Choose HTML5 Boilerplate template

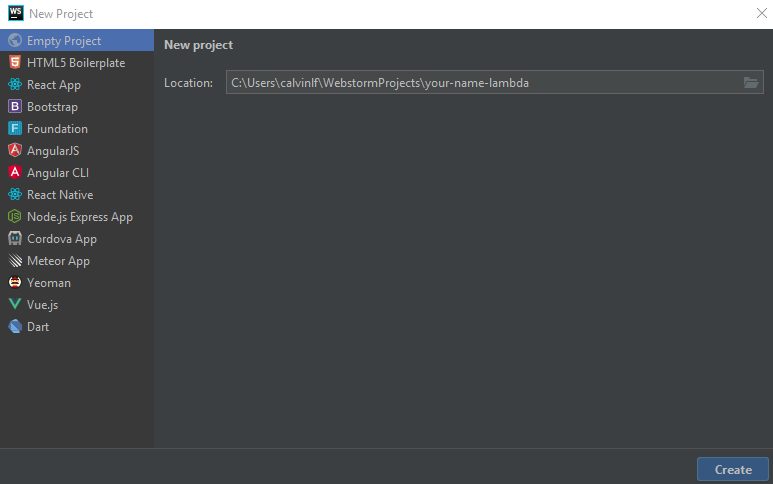pyautogui.click(x=77, y=63)
